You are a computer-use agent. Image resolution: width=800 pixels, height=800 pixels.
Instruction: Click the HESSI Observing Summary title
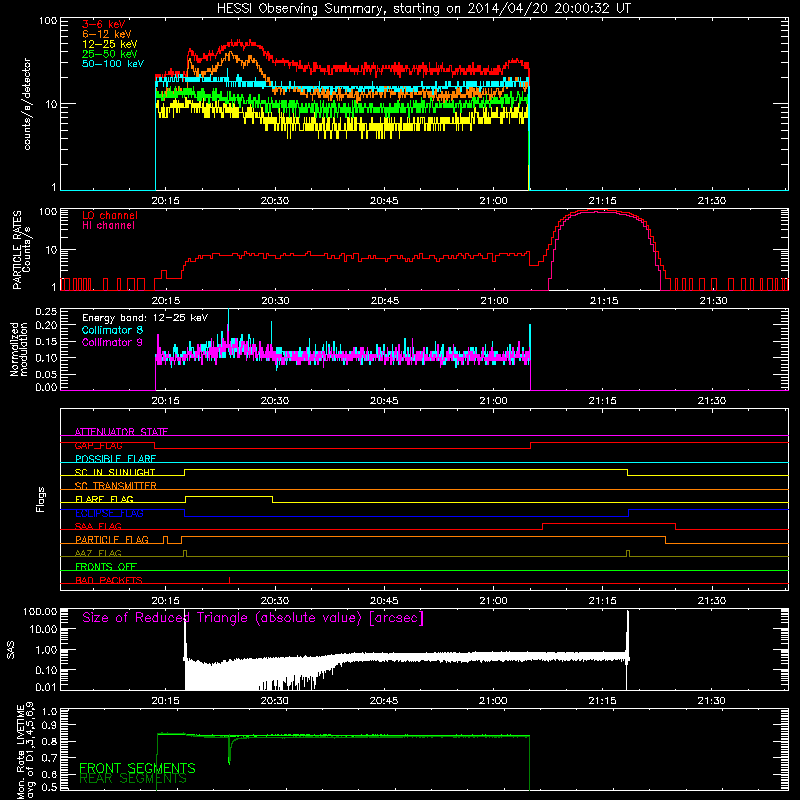click(x=424, y=9)
